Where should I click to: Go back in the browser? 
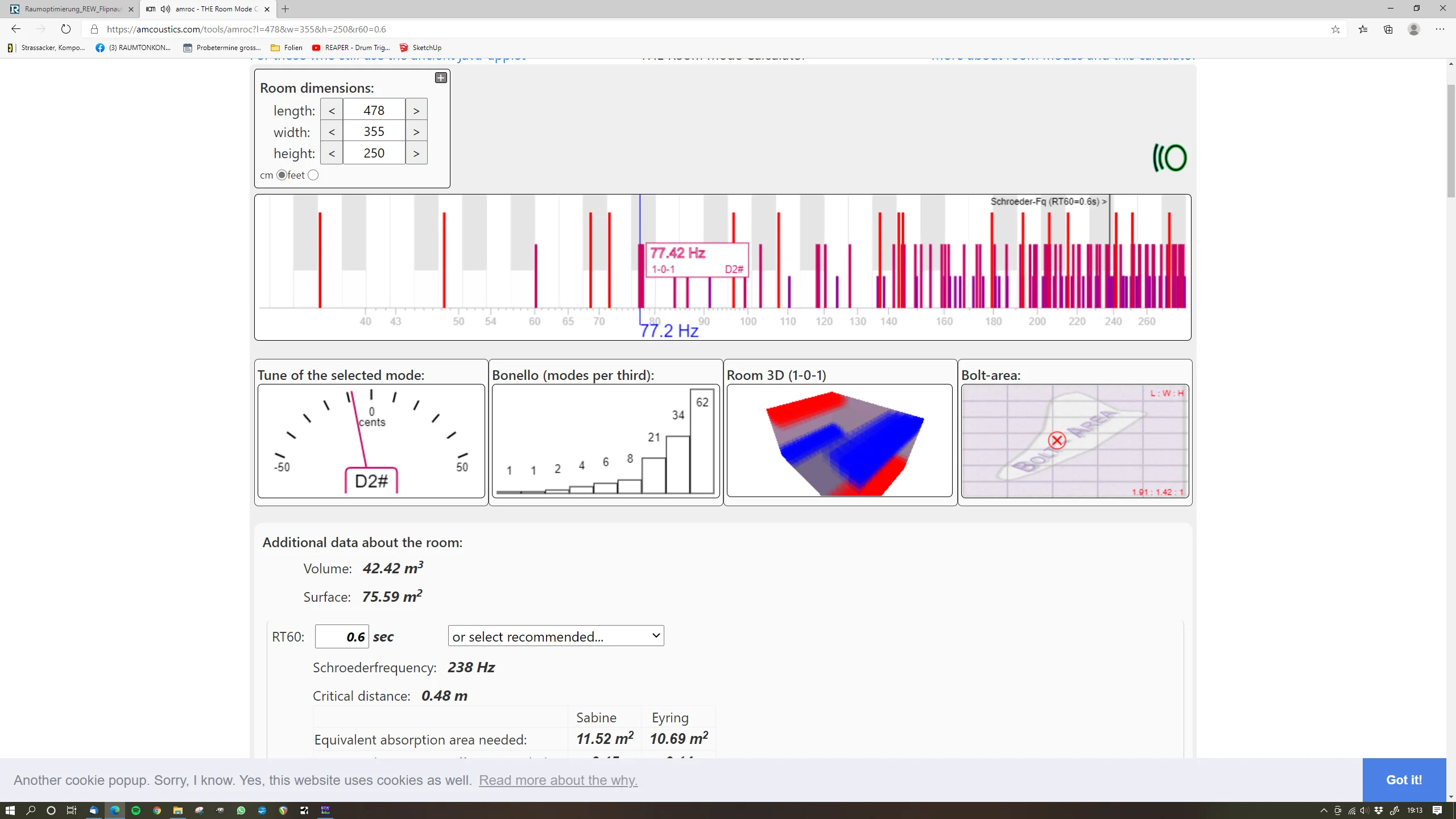coord(16,29)
